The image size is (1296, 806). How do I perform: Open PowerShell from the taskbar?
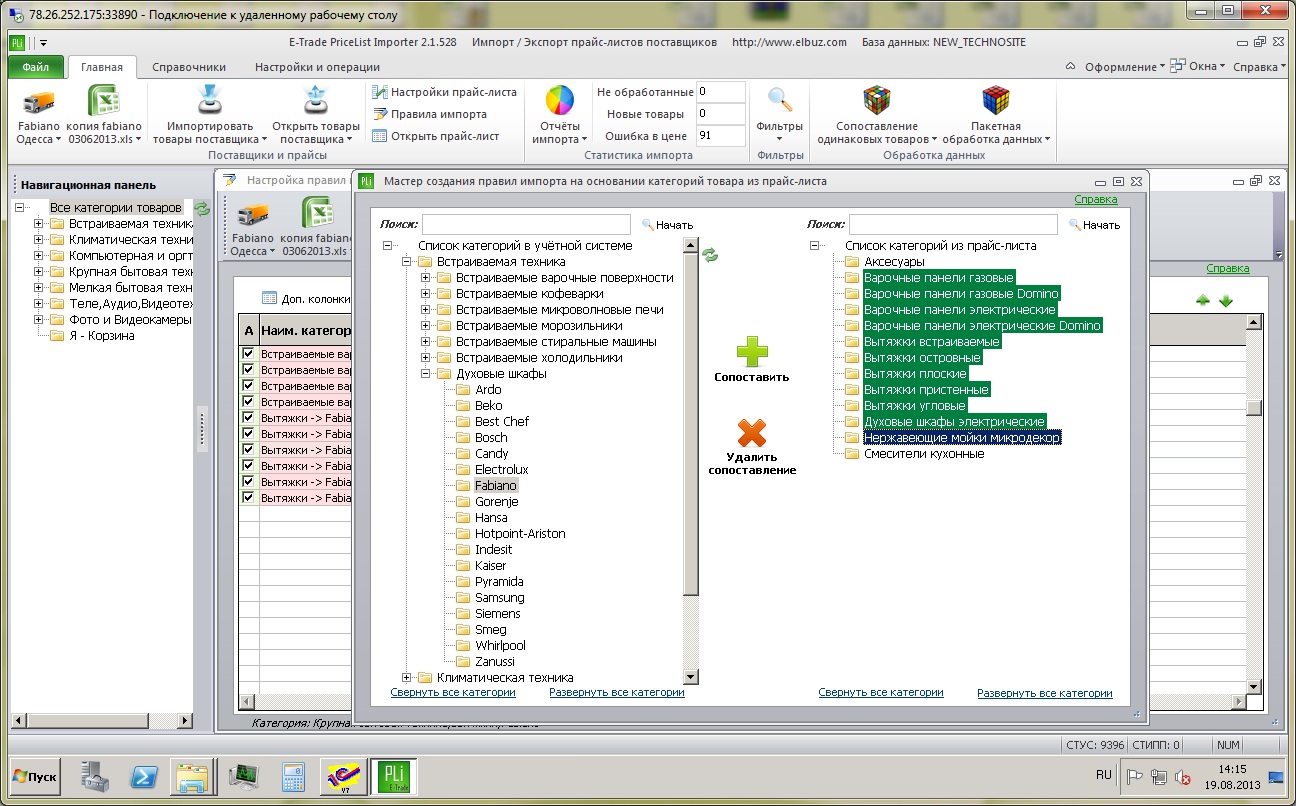coord(145,776)
